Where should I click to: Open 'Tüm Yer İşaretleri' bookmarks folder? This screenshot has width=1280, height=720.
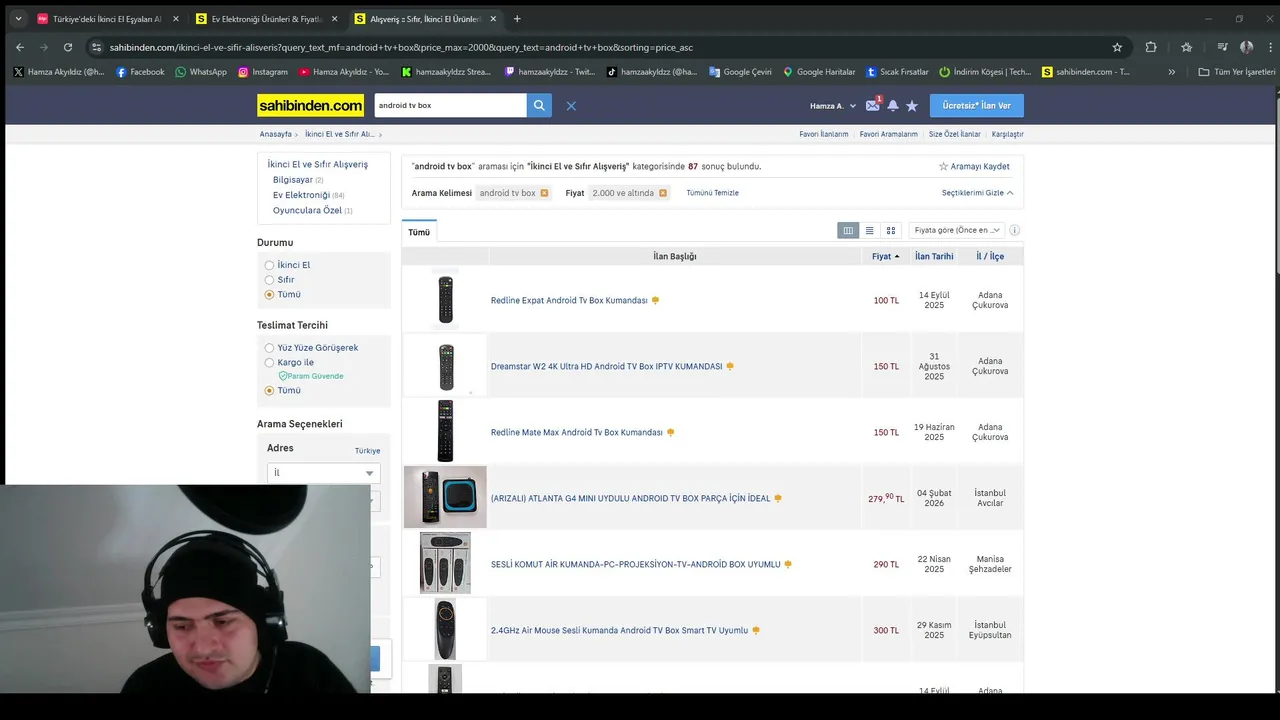point(1237,72)
